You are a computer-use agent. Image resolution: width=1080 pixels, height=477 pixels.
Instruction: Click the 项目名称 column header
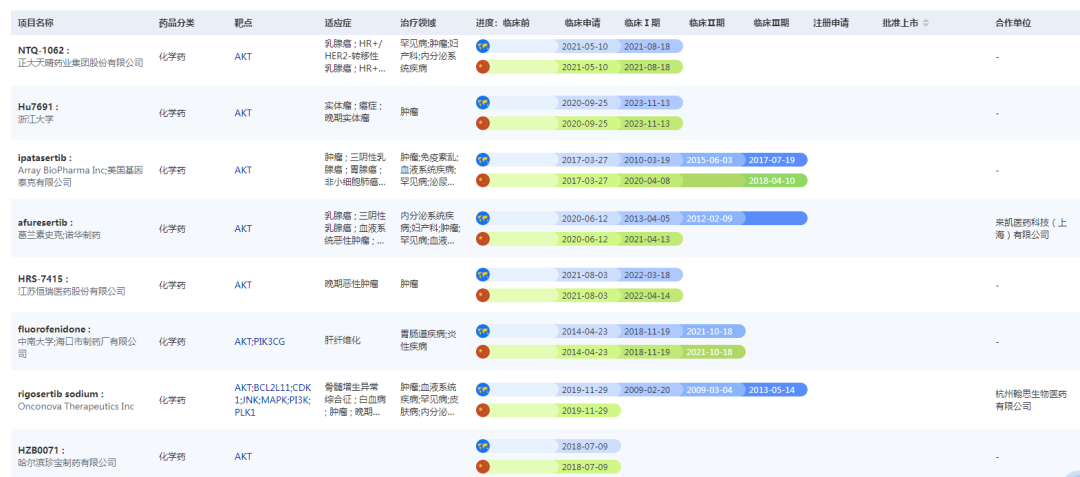click(x=36, y=22)
